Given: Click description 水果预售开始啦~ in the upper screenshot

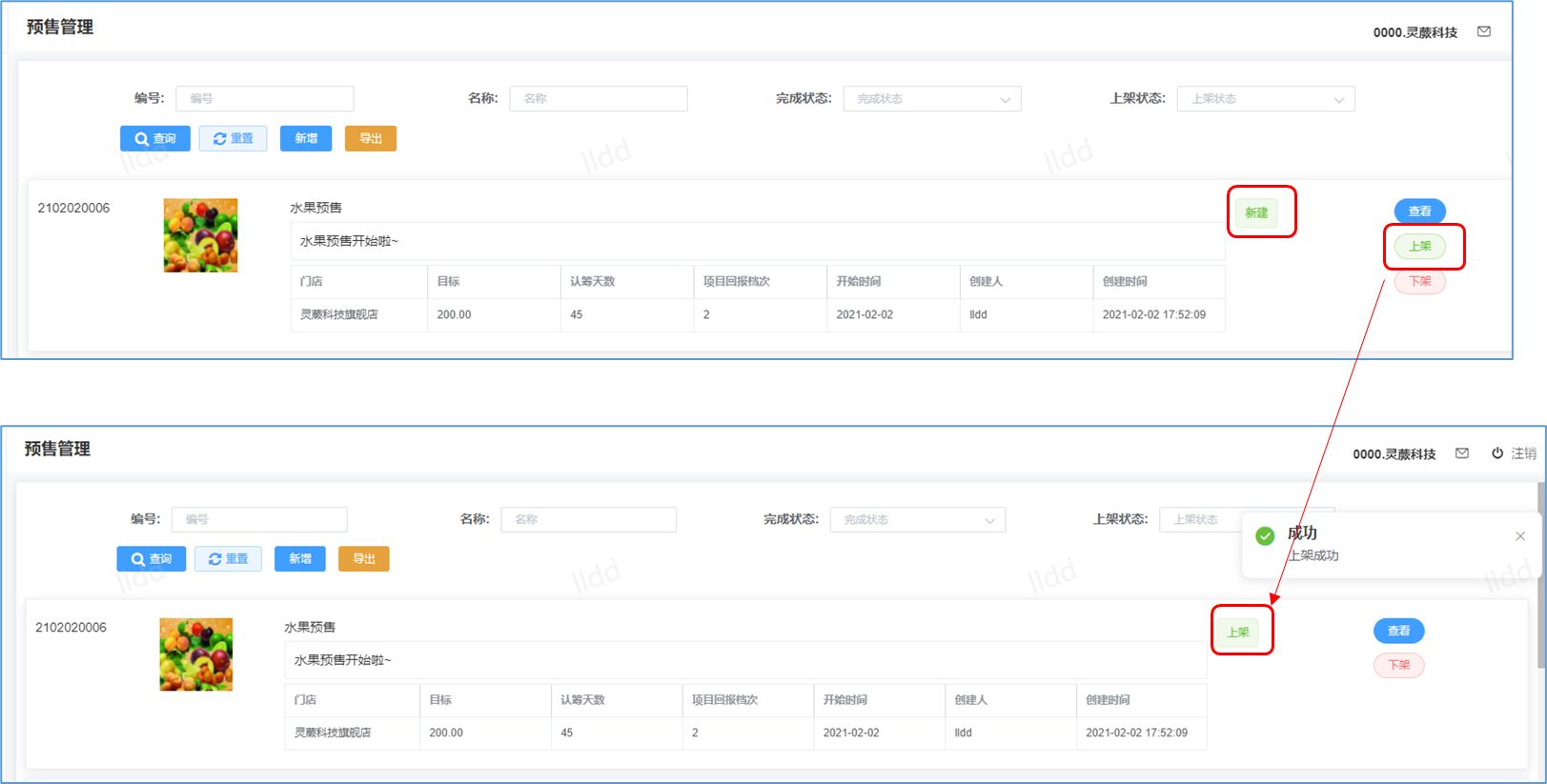Looking at the screenshot, I should point(350,241).
